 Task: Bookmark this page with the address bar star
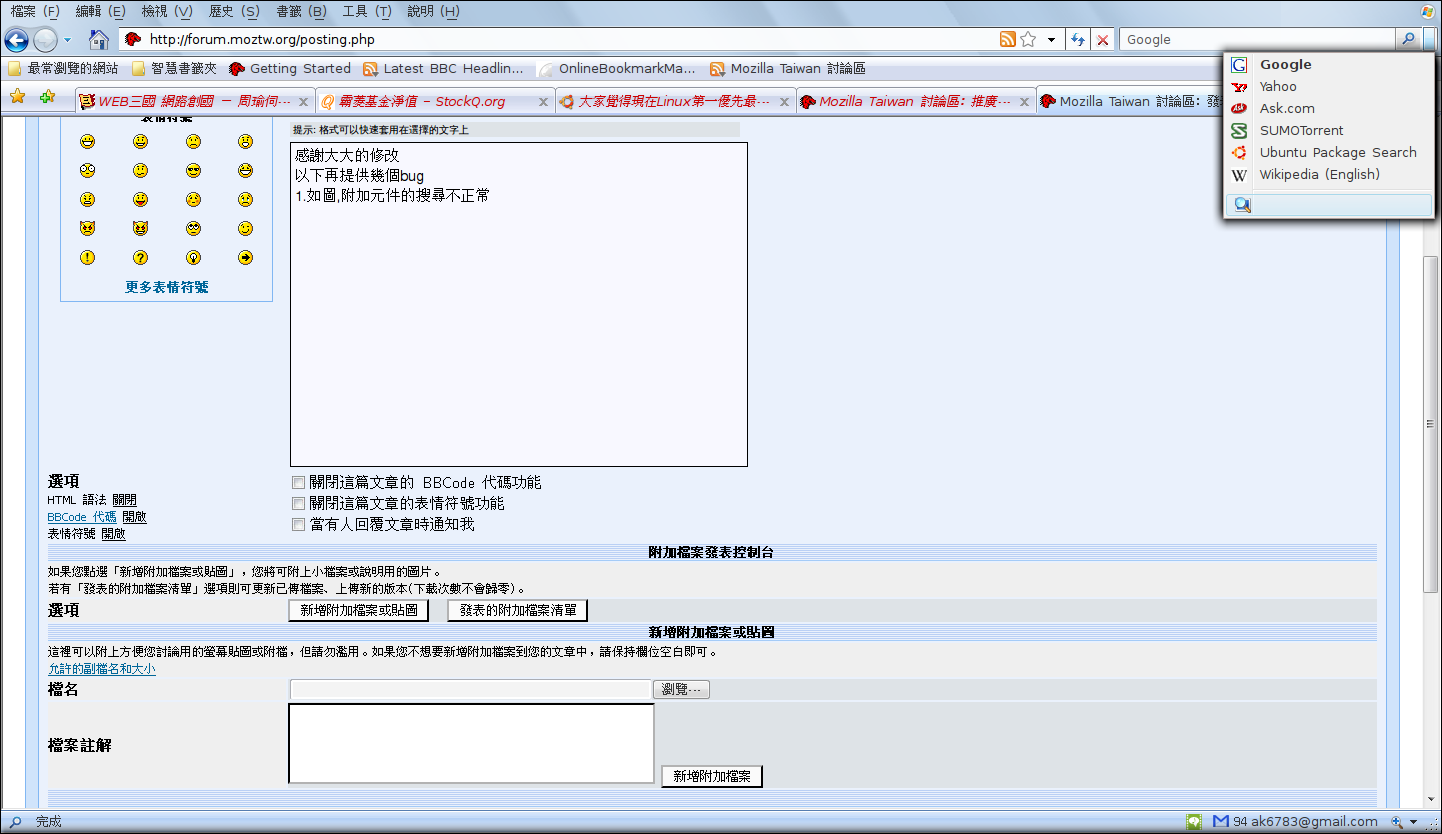coord(1028,39)
